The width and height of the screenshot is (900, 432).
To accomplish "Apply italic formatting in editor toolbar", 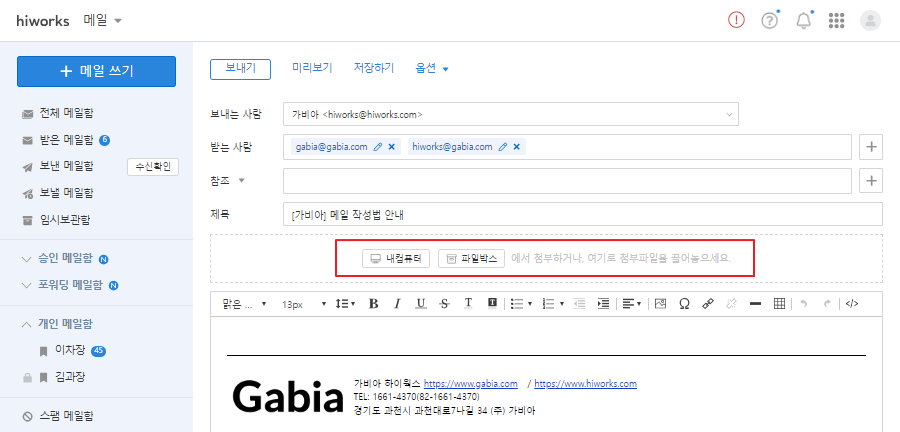I will [397, 303].
